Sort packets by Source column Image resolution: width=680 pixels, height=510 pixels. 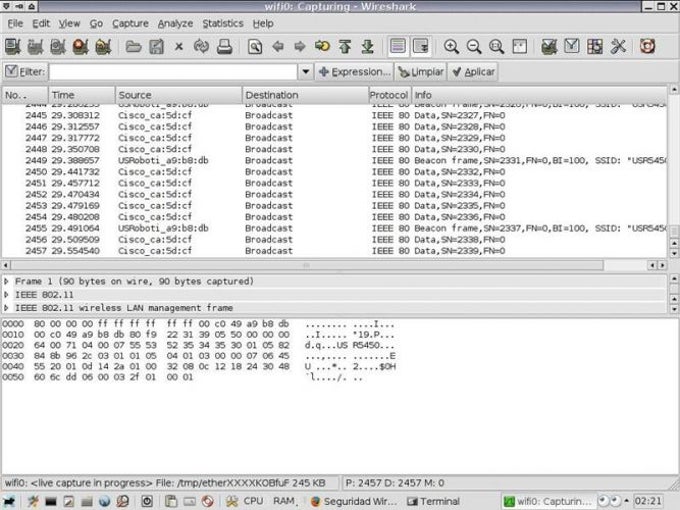click(179, 95)
